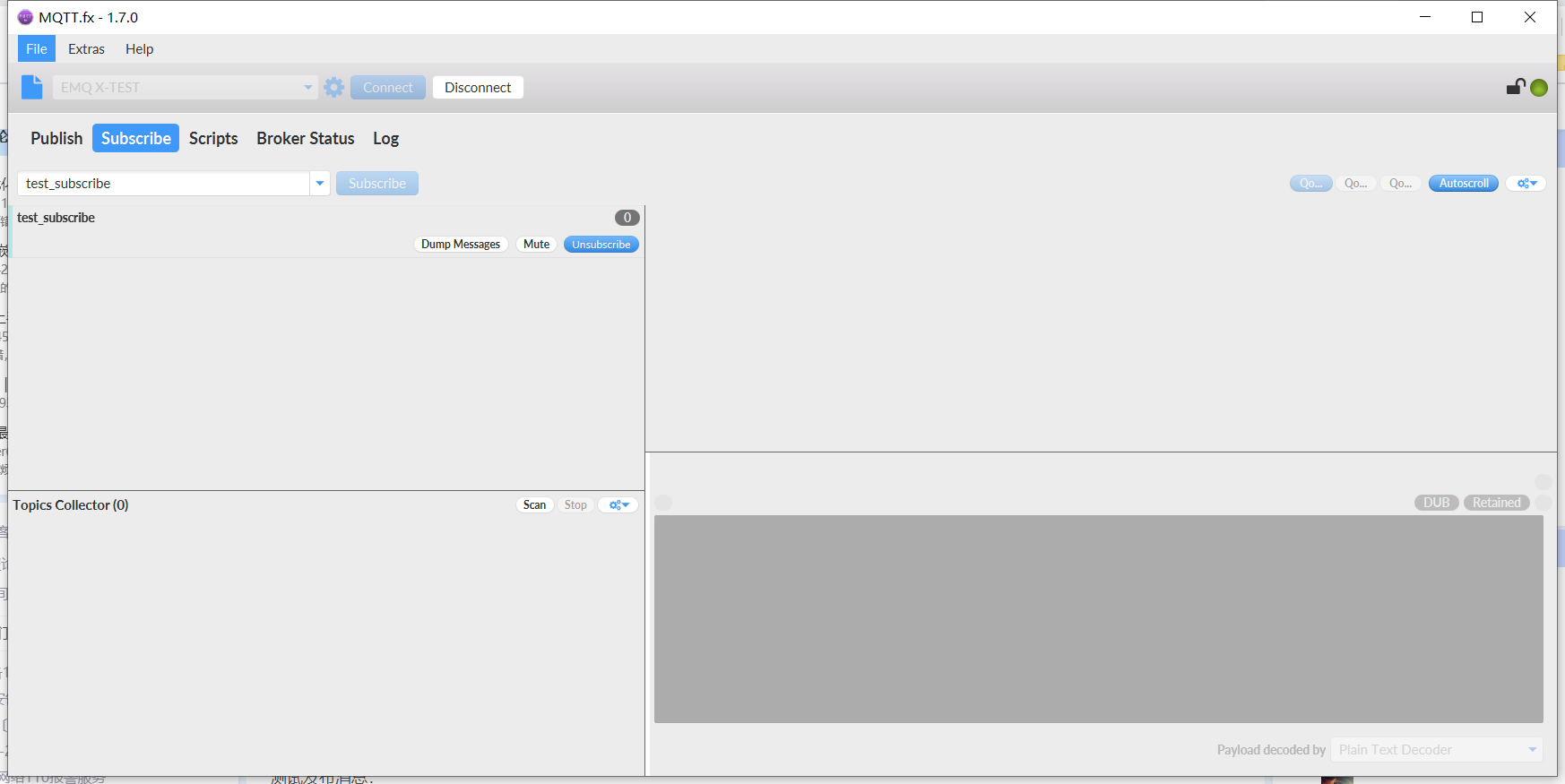
Task: Go to the Scripts tab
Action: pyautogui.click(x=213, y=138)
